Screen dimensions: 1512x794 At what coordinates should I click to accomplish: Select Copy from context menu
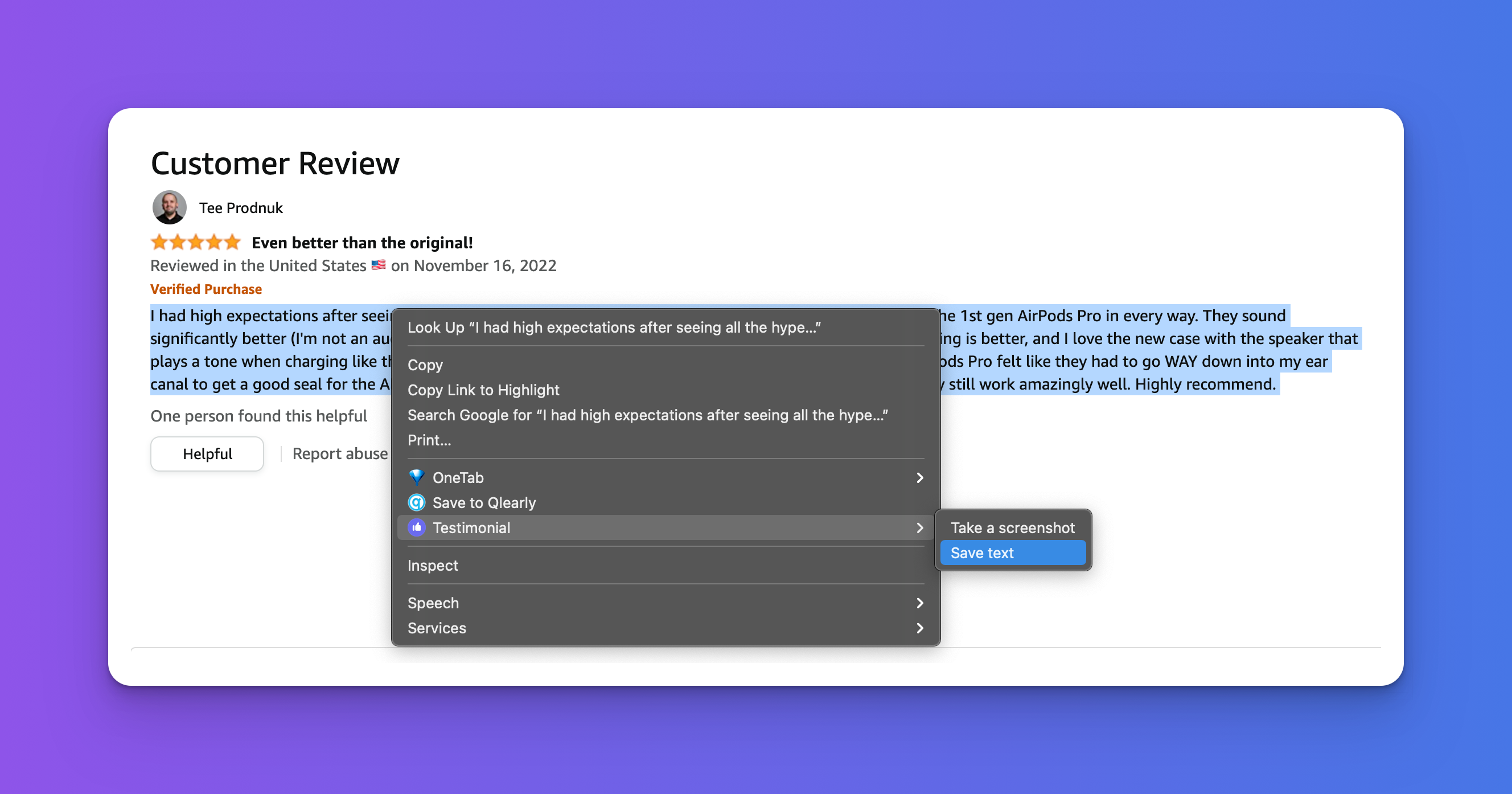(425, 365)
